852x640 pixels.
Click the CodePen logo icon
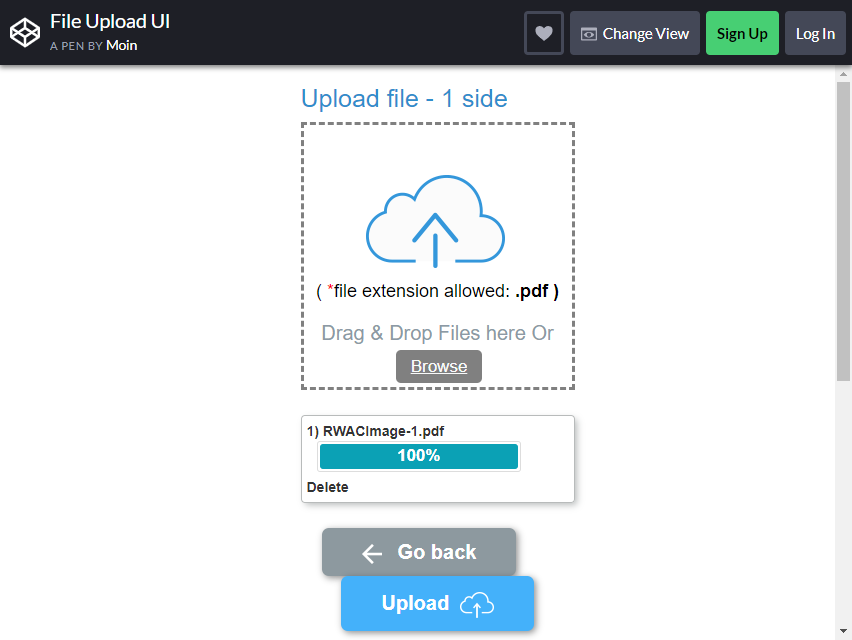coord(25,33)
